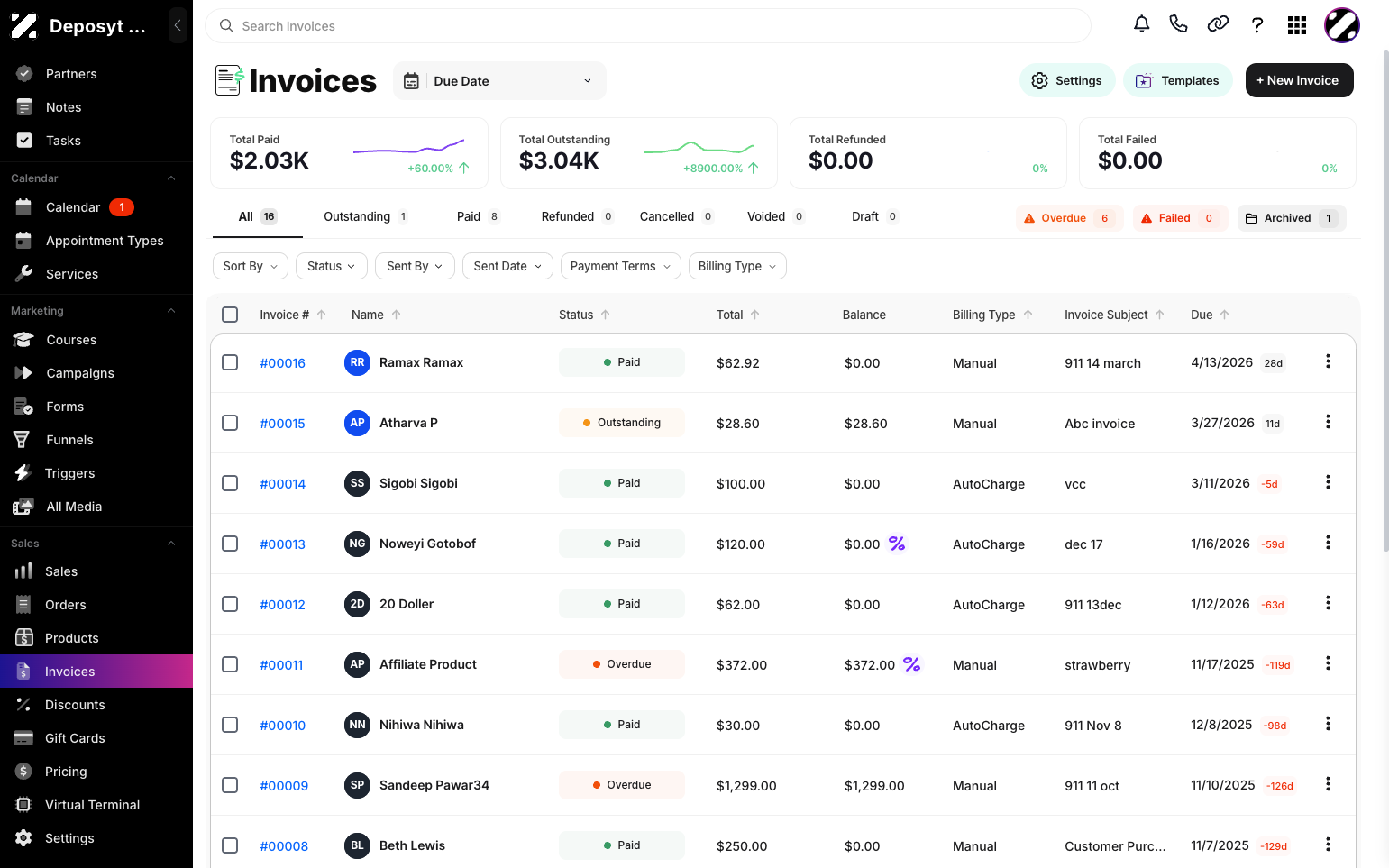Collapse the sidebar with arrow button
The image size is (1389, 868).
point(178,25)
